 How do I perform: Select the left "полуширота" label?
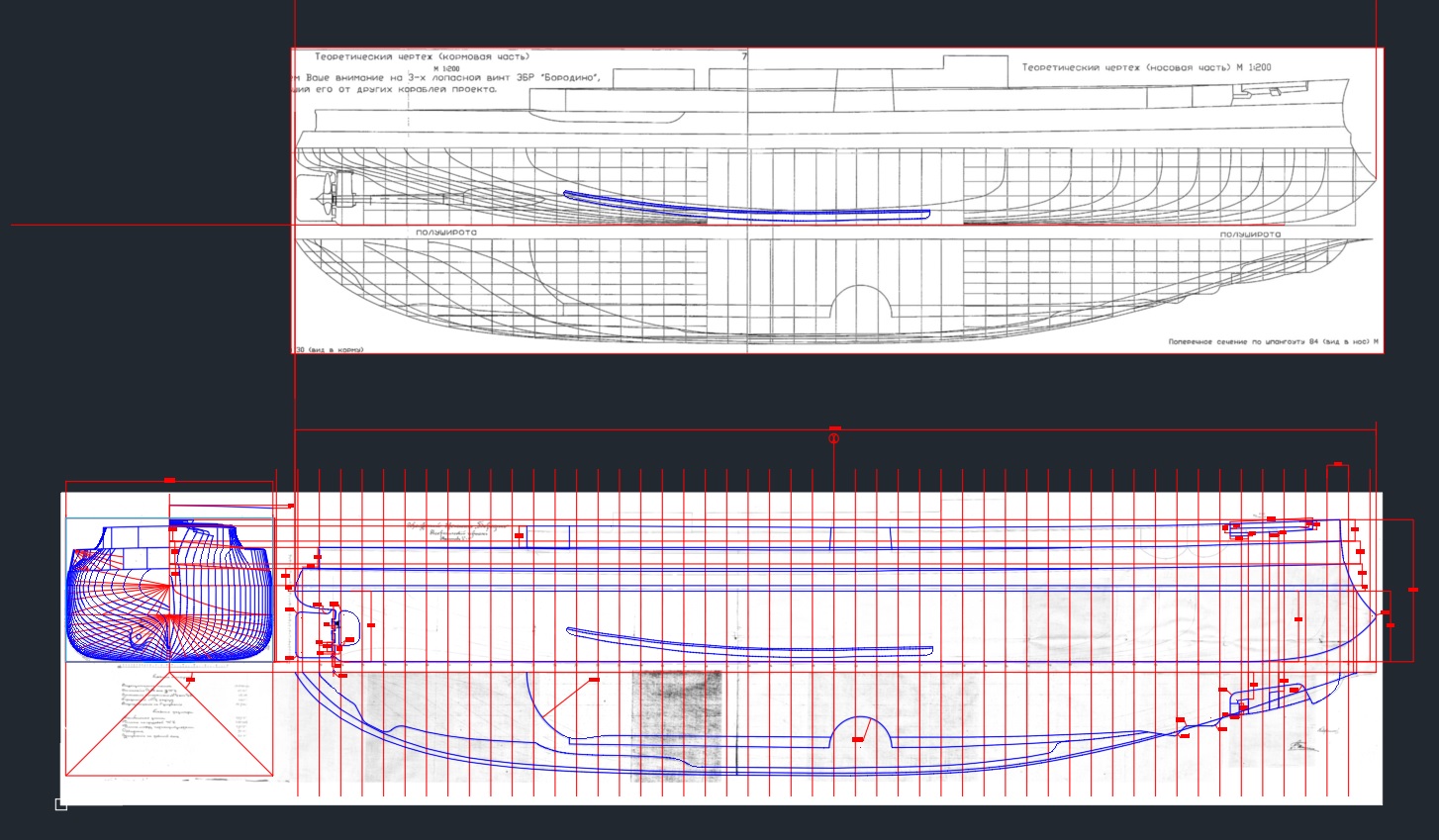click(x=445, y=233)
